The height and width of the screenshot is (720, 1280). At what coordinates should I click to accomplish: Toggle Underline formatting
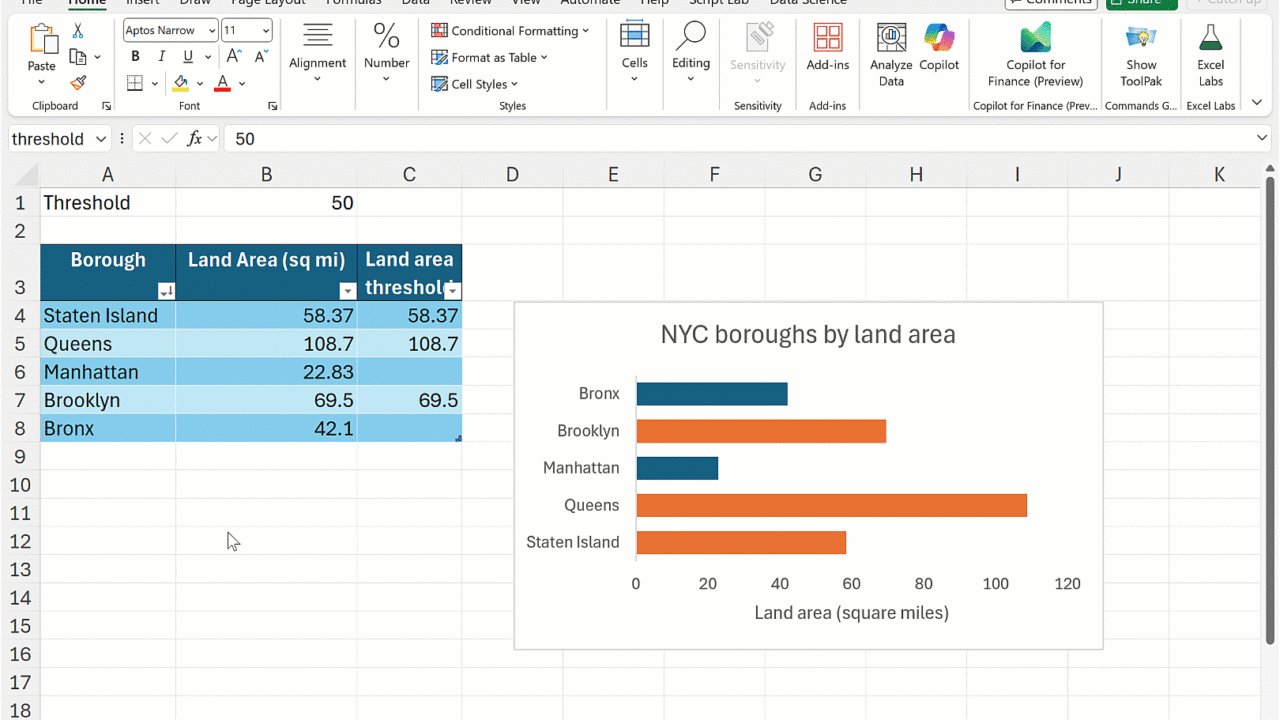pos(188,57)
